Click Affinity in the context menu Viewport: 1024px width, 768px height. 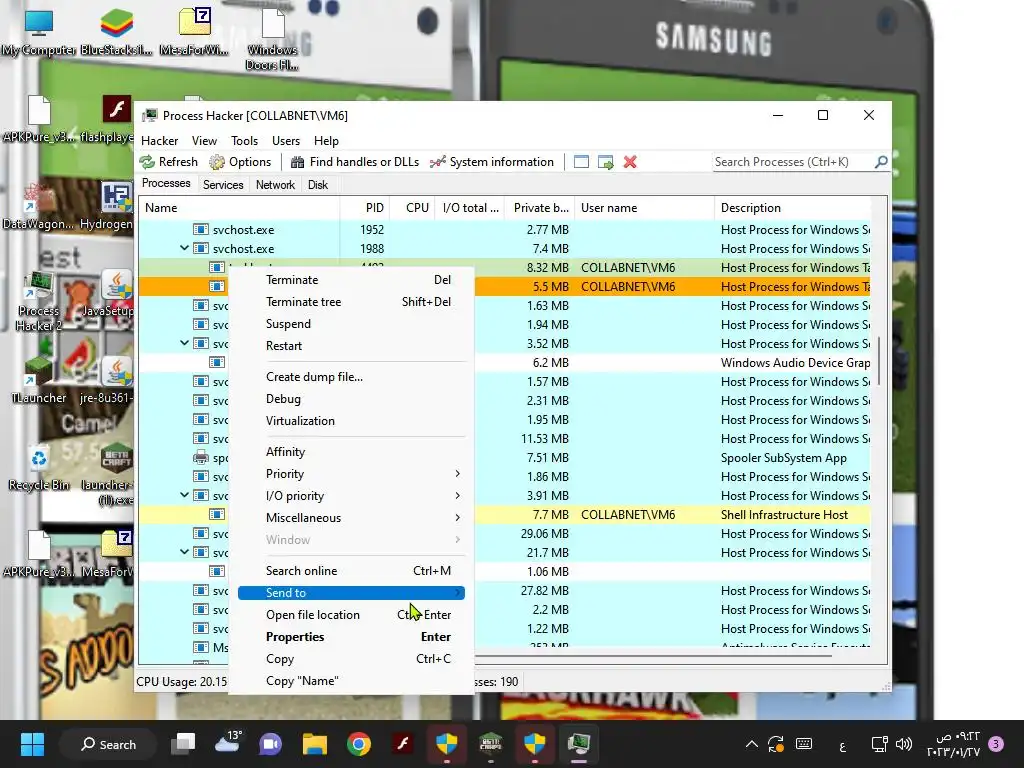352,452
